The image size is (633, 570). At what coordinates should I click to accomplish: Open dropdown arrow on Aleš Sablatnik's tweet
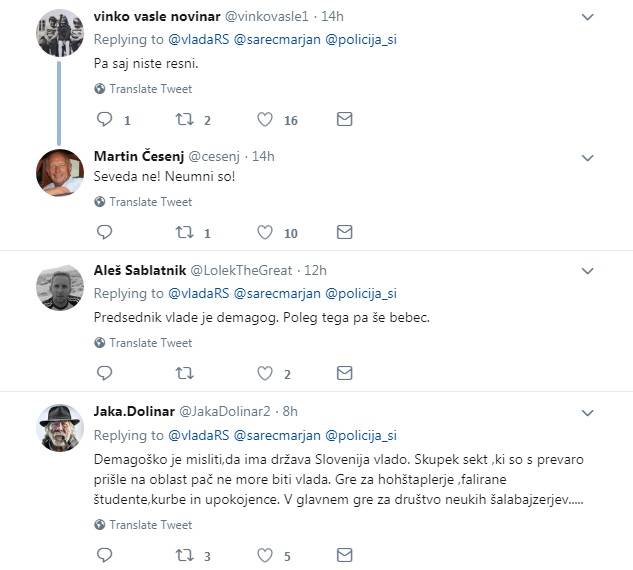587,271
